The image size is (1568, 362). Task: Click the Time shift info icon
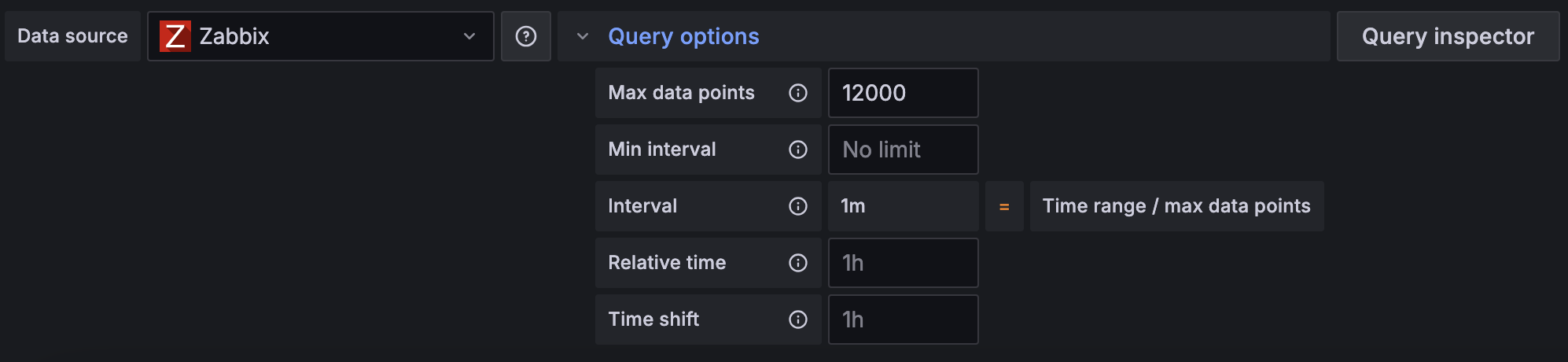(798, 320)
